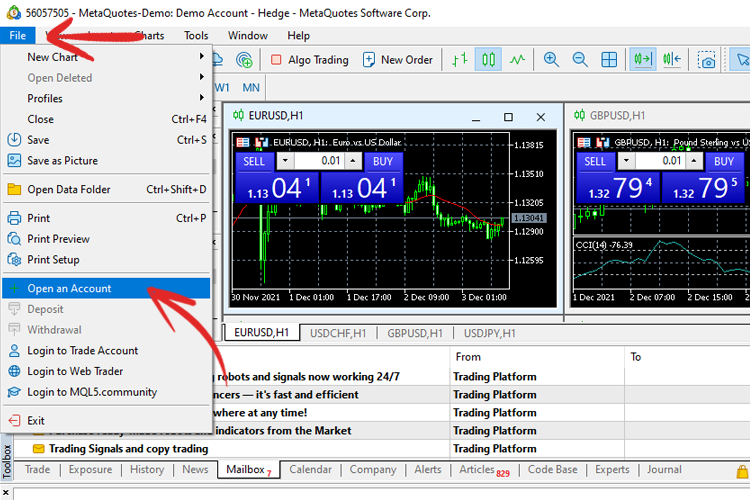Open the File menu
The width and height of the screenshot is (750, 500).
18,35
